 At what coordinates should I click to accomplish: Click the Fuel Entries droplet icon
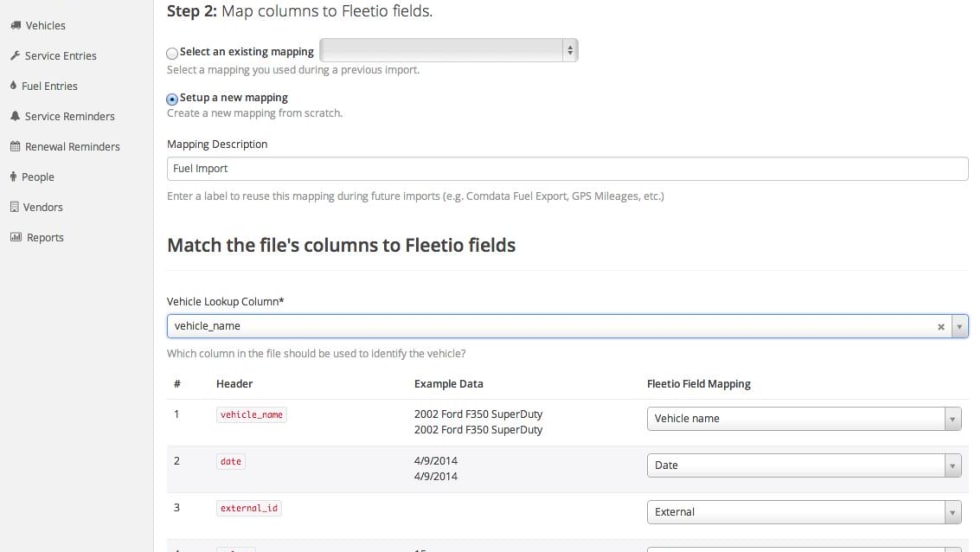pyautogui.click(x=15, y=86)
